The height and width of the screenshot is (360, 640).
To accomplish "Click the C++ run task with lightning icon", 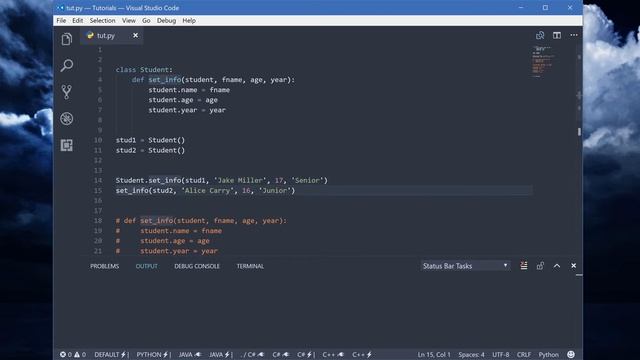I will pos(362,355).
